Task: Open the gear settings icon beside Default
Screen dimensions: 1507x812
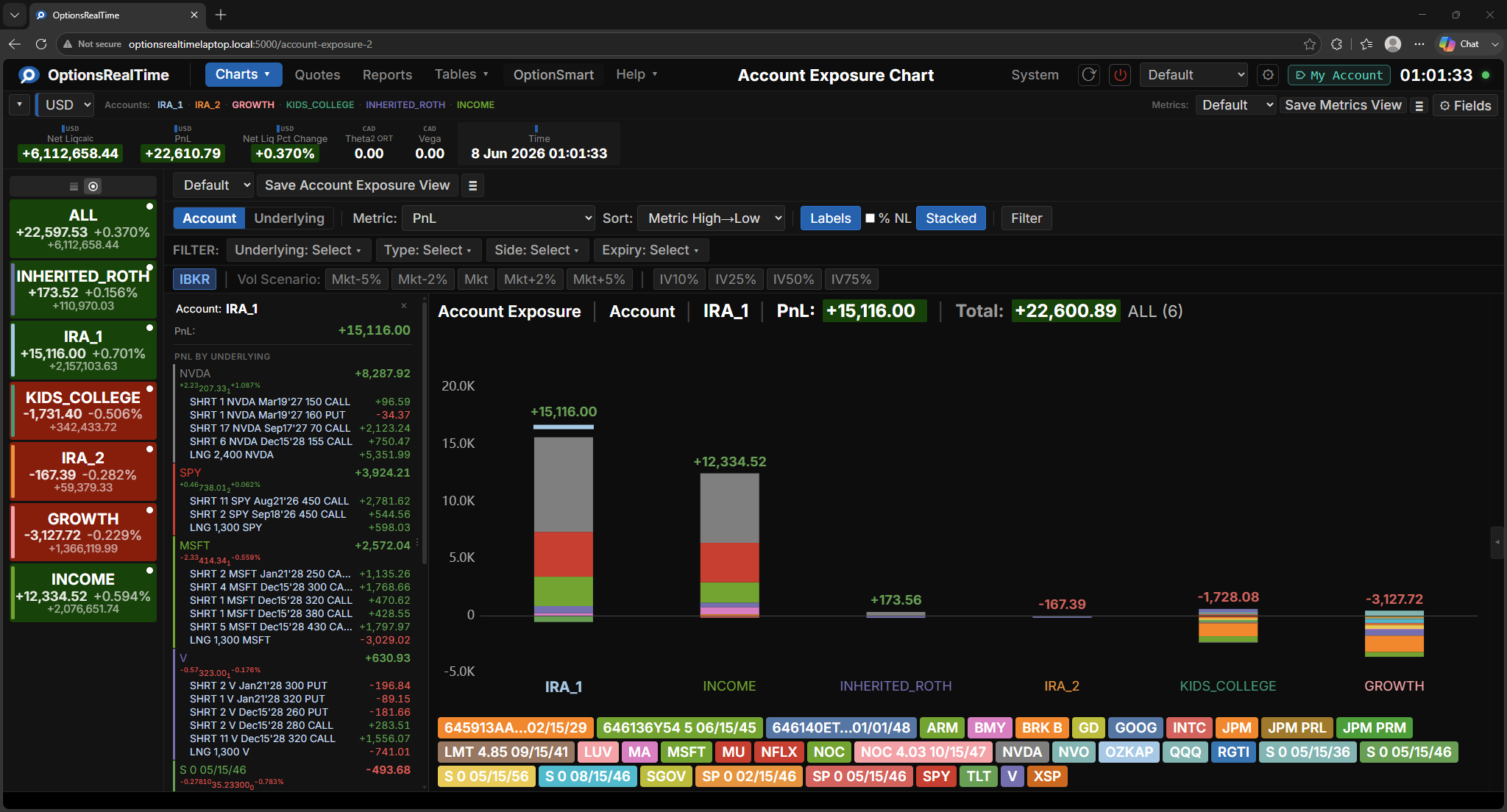Action: (x=1267, y=75)
